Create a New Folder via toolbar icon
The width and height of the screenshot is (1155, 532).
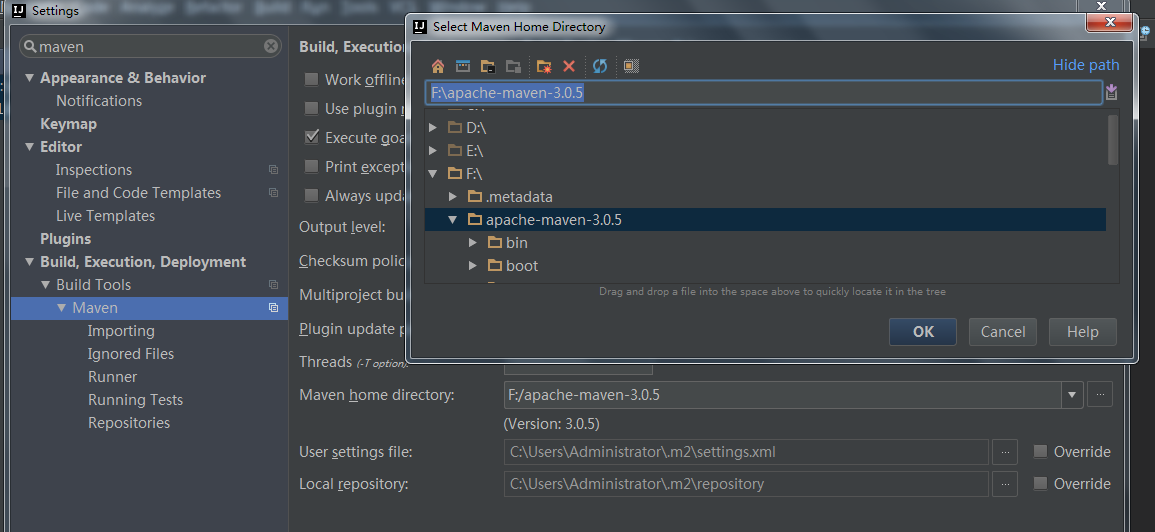(x=544, y=66)
